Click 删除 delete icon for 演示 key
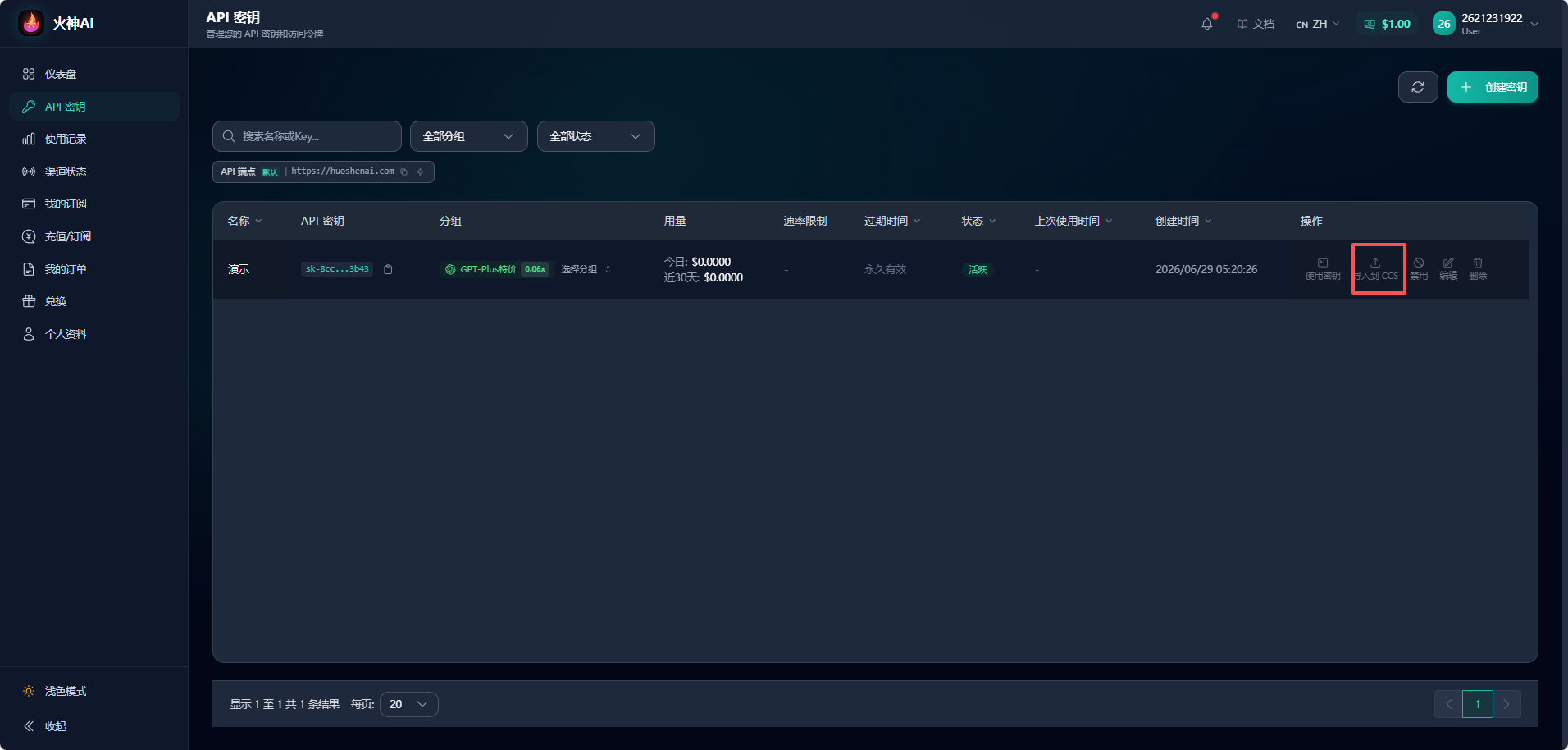Screen dimensions: 1568x750 (x=1478, y=269)
